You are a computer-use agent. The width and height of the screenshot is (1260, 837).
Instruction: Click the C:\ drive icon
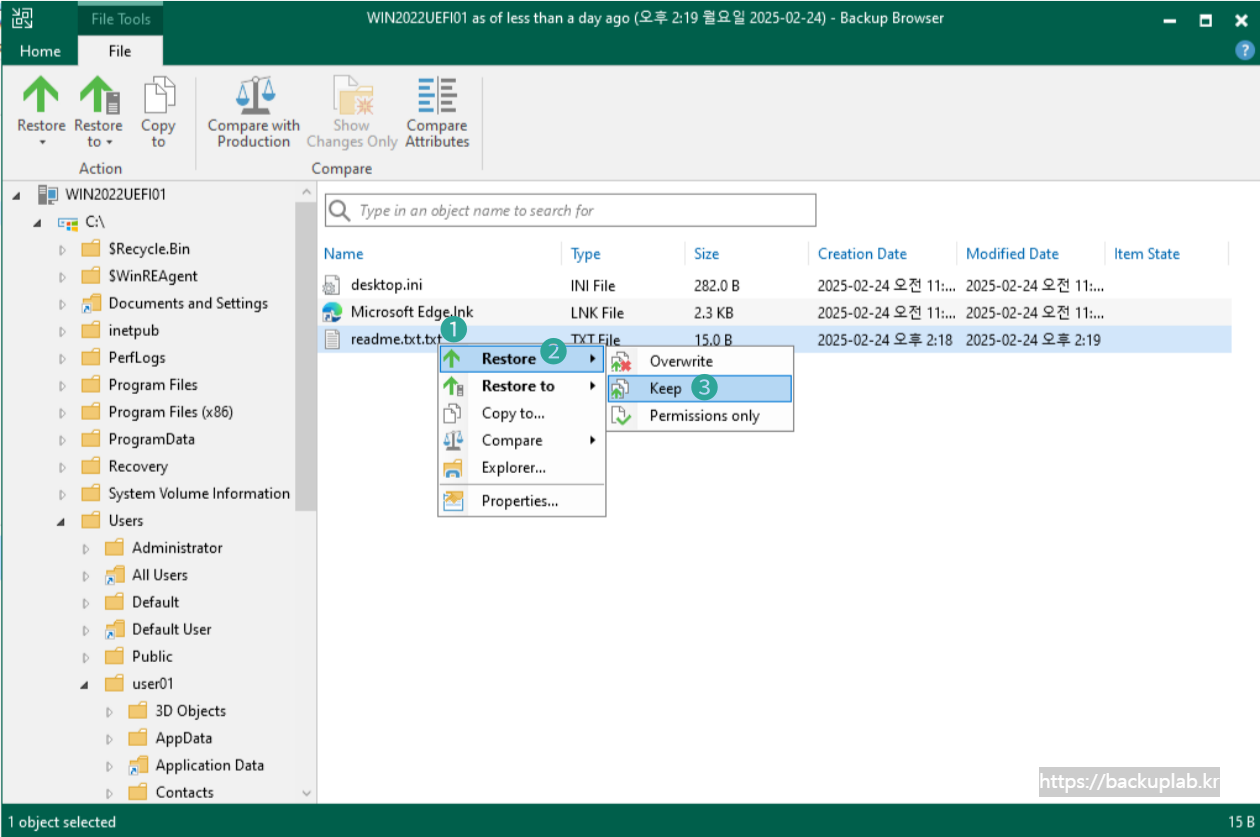(x=68, y=223)
